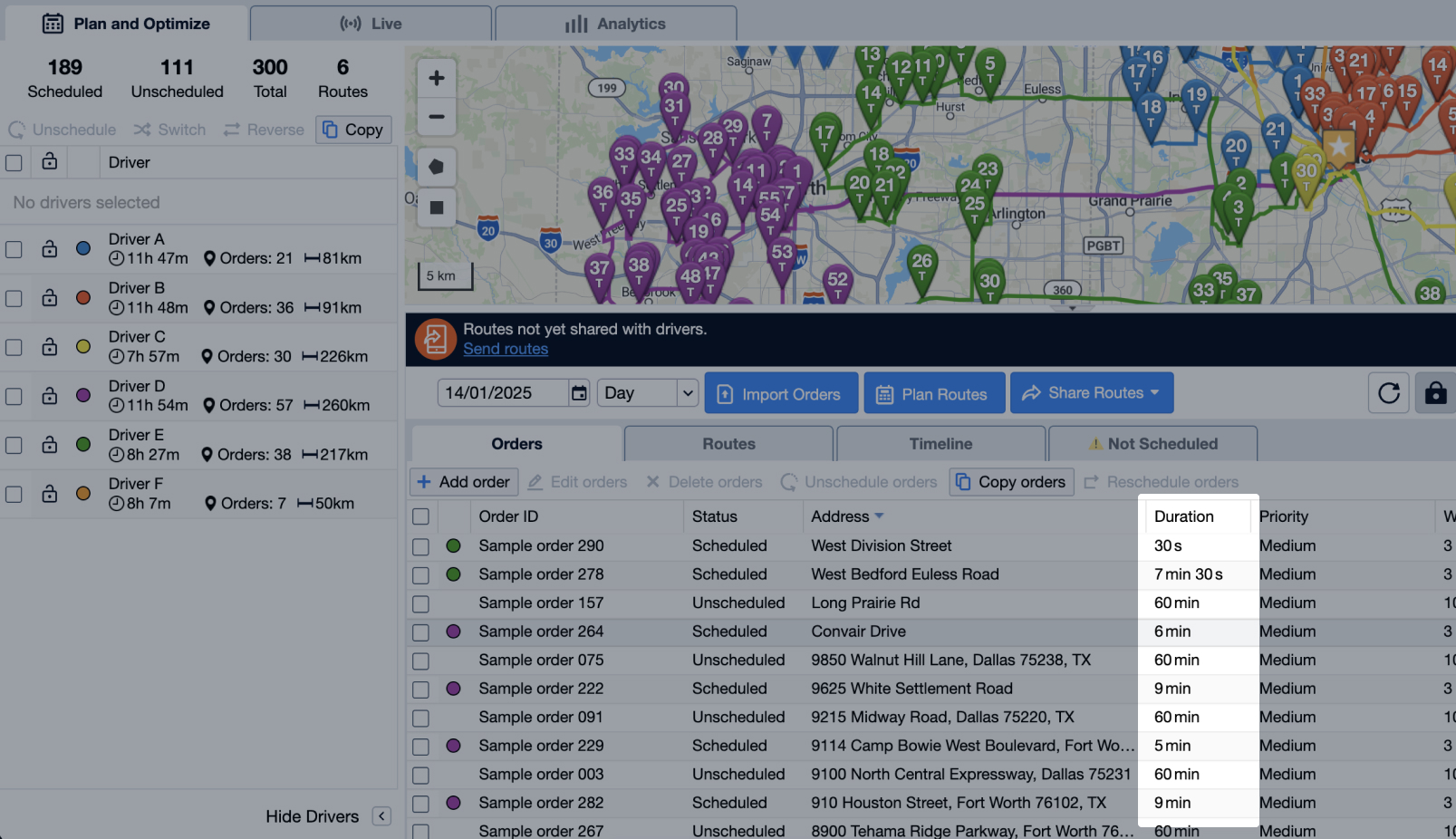
Task: Click the date field showing 14/01/2025
Action: coord(502,393)
